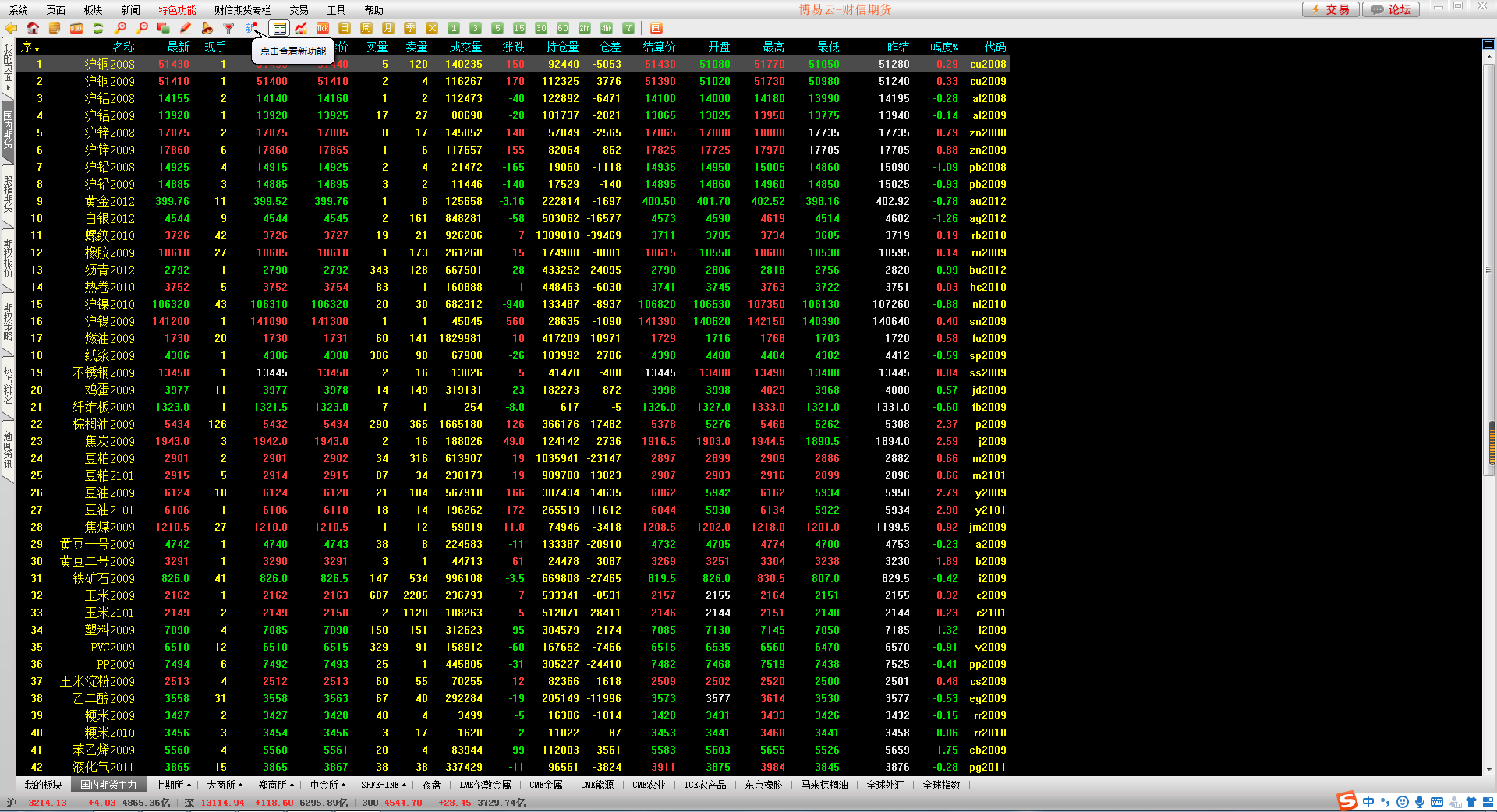Click the zoom out magnifier icon

tap(142, 28)
